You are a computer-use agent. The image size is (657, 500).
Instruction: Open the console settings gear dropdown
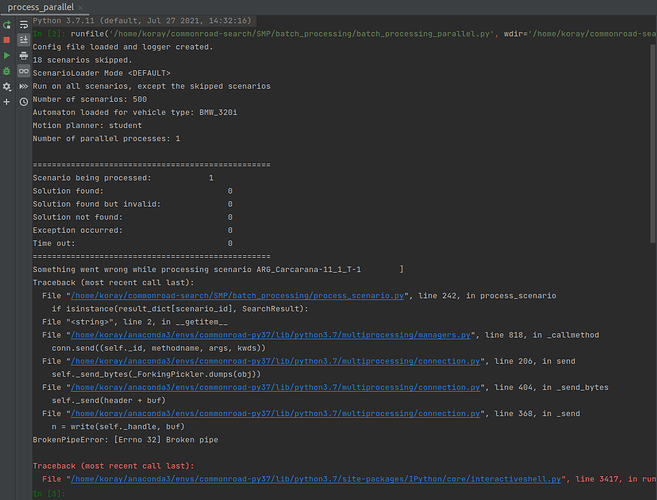tap(7, 87)
